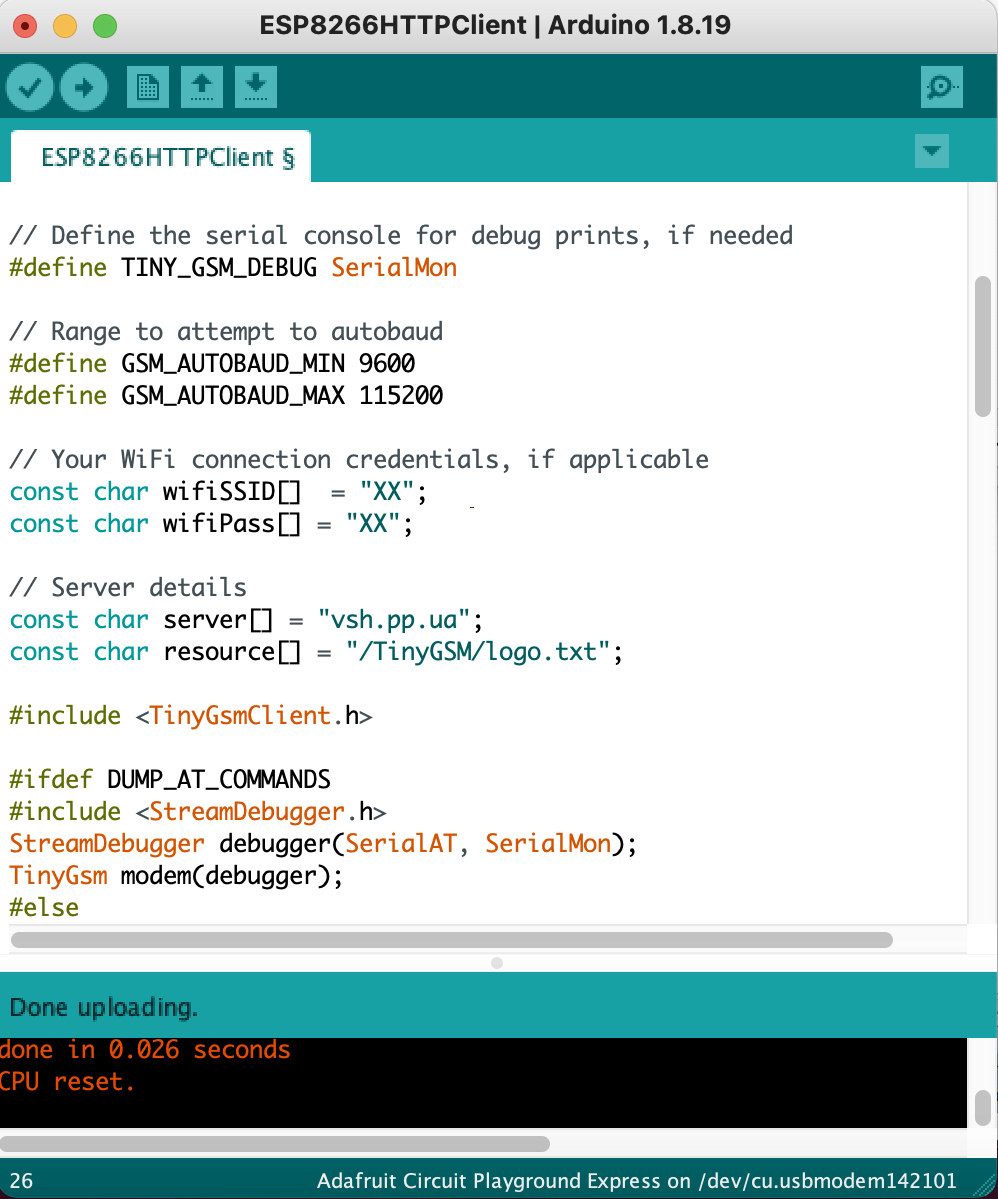This screenshot has width=998, height=1199.
Task: Open the tab options dropdown triangle
Action: [x=931, y=151]
